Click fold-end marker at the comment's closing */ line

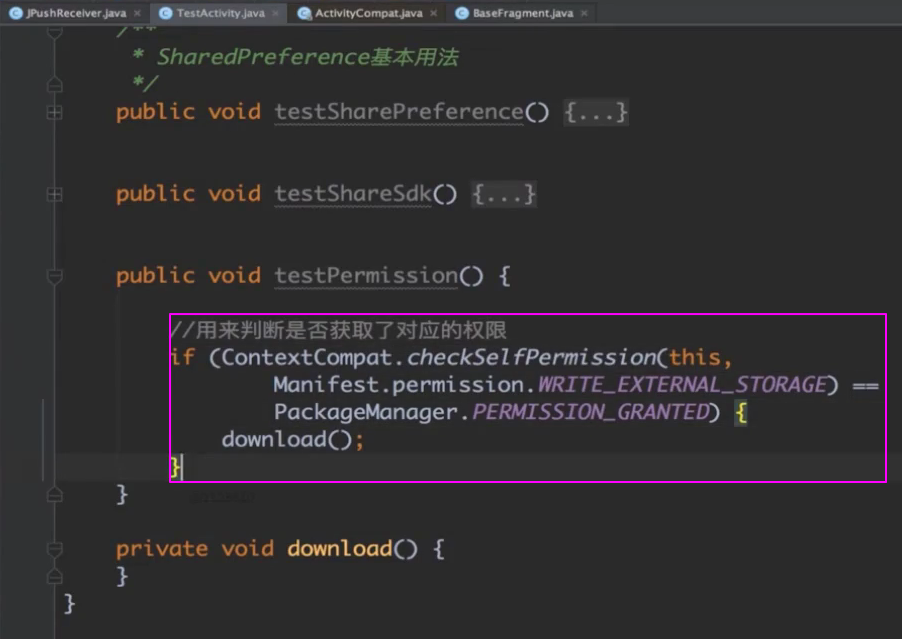coord(55,85)
